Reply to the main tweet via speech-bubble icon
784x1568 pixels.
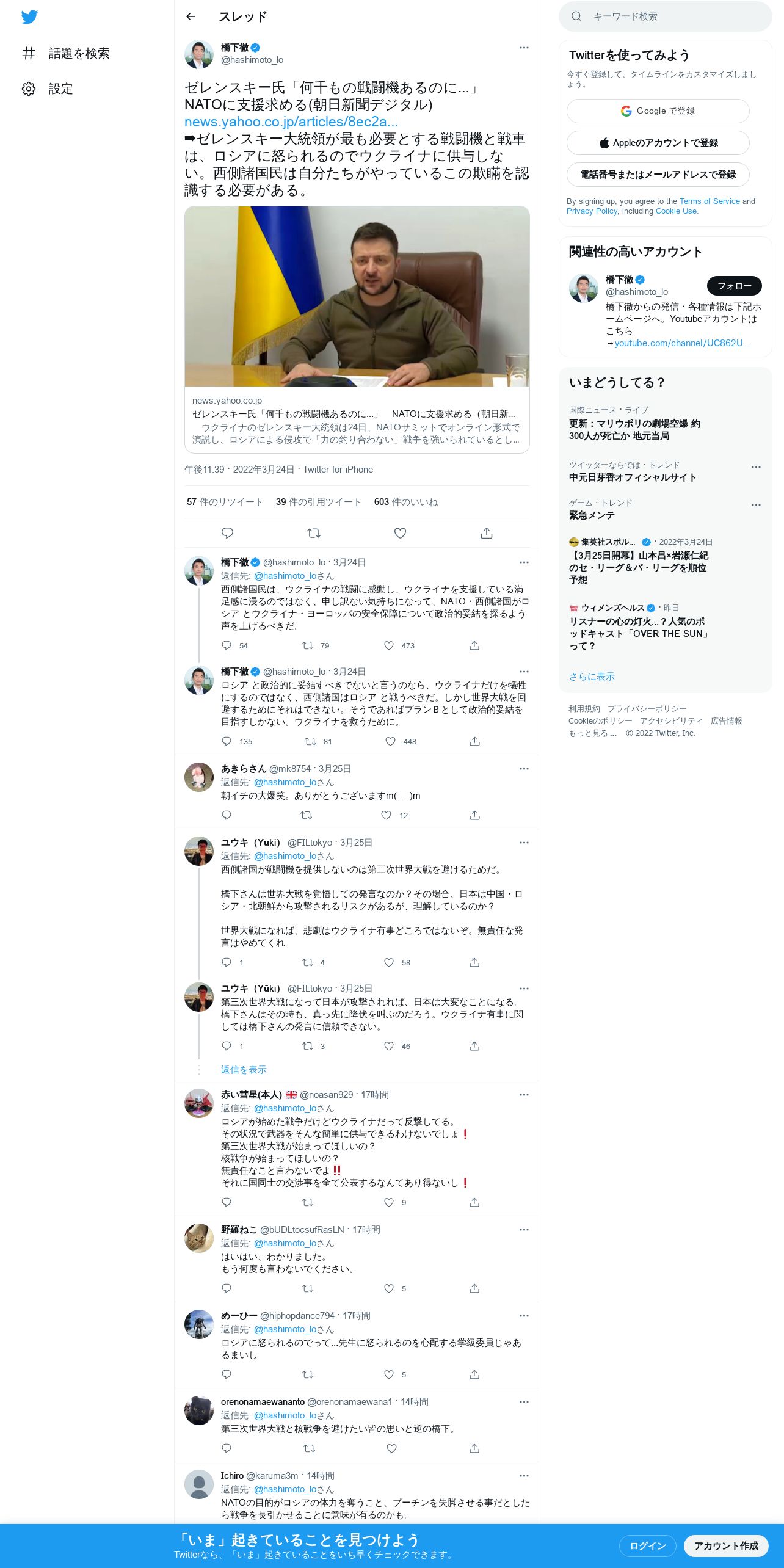tap(227, 533)
